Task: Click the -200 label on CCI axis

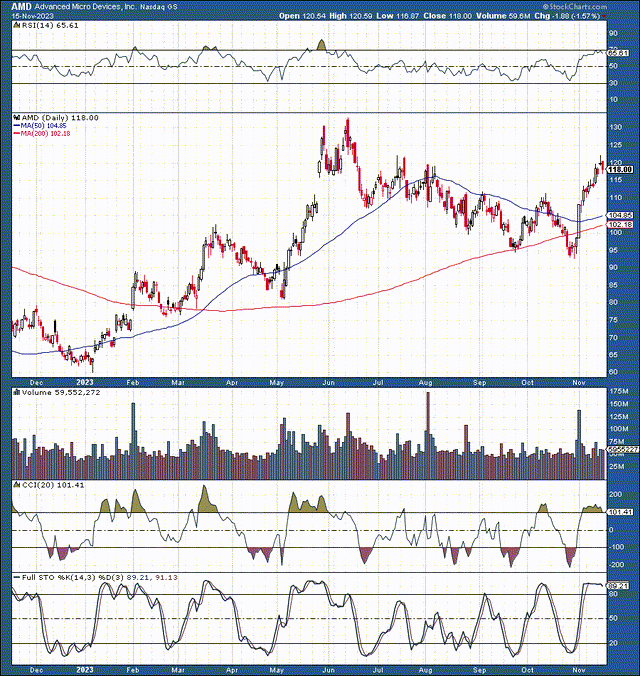Action: [x=617, y=565]
